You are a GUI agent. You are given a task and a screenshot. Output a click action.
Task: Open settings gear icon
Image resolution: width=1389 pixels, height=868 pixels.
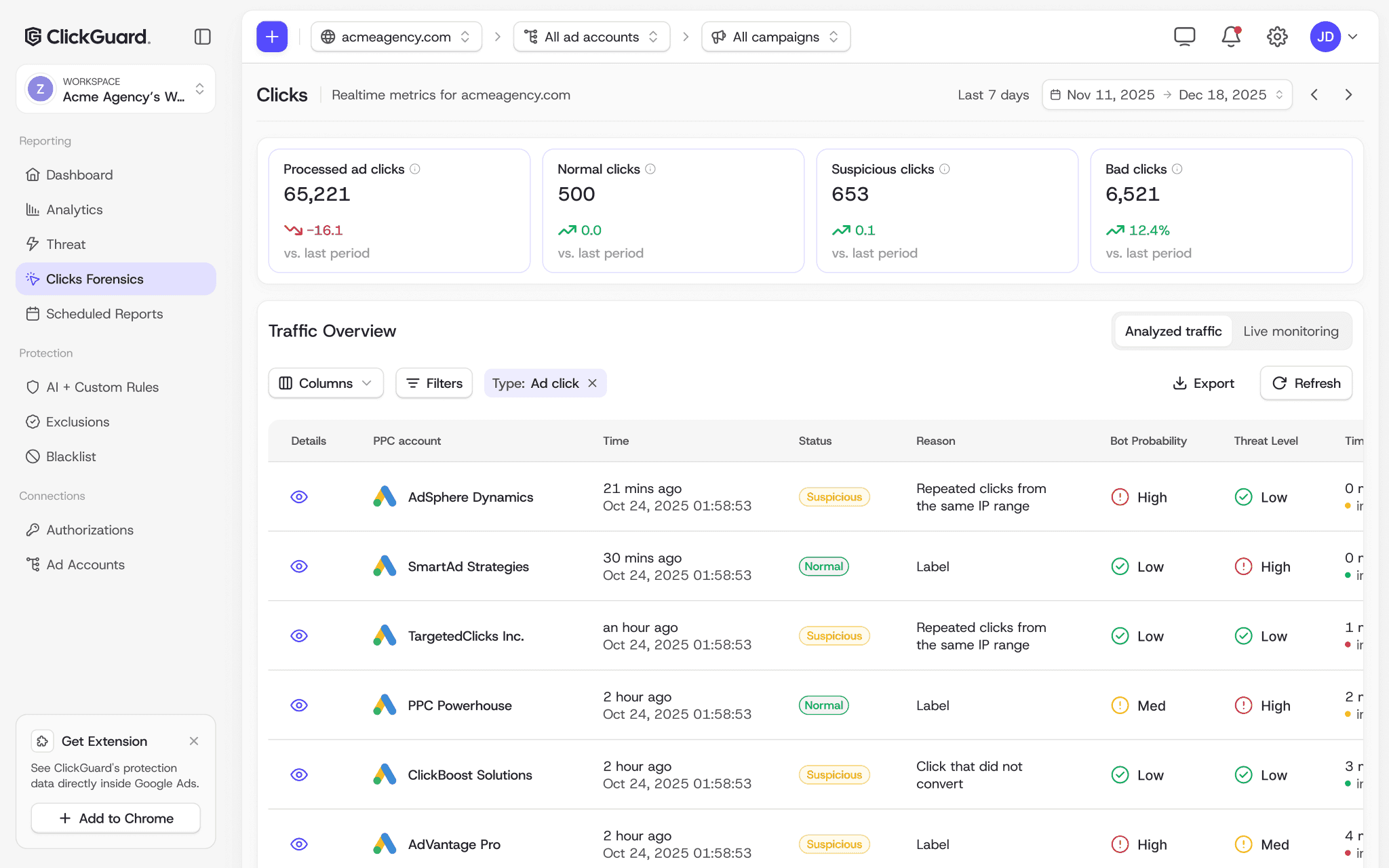[x=1277, y=37]
